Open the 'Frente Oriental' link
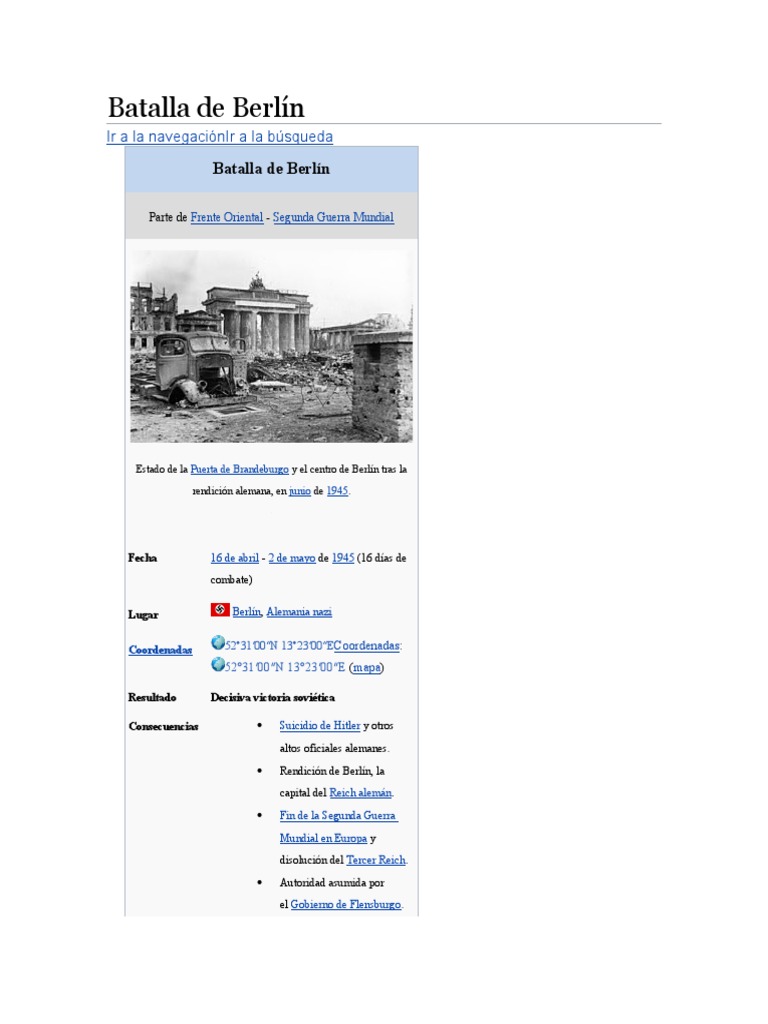 227,217
